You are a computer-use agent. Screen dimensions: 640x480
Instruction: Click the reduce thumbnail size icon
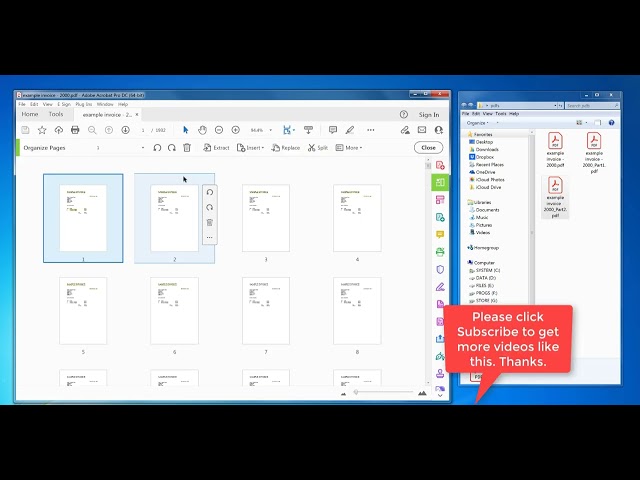343,394
